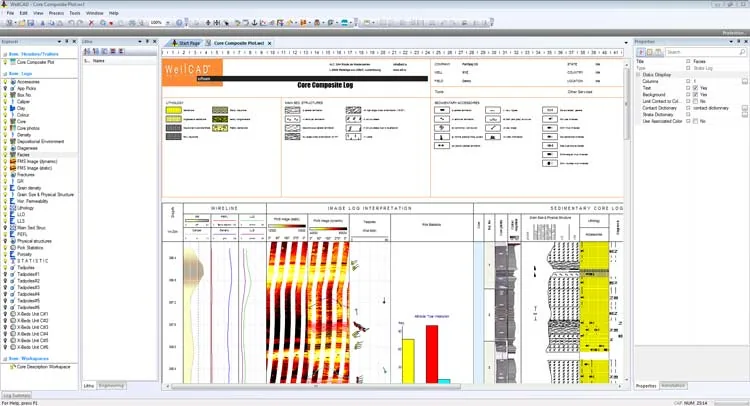Click the Open folder icon in toolbar

pos(22,22)
